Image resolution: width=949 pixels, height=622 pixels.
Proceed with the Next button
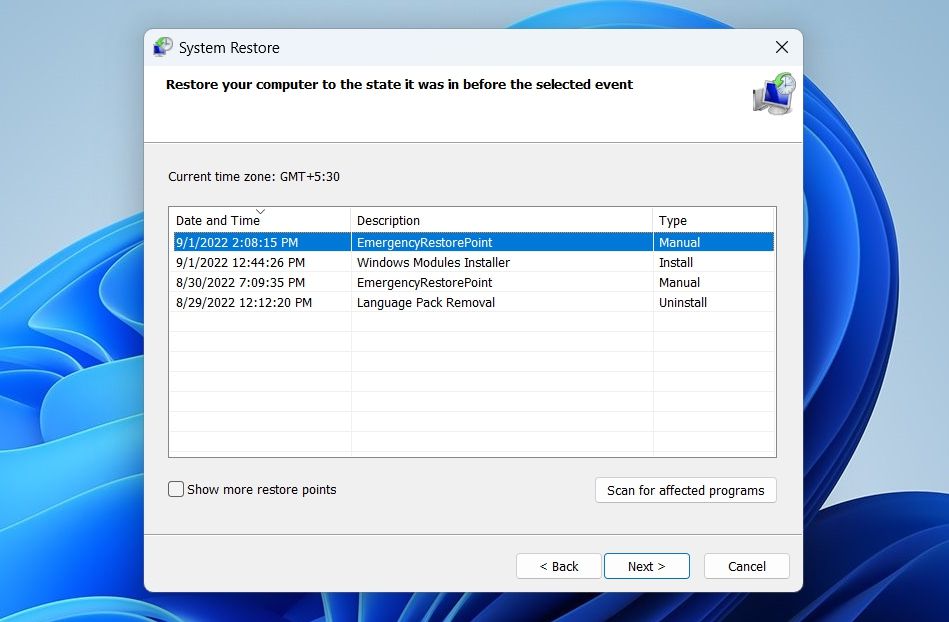646,566
